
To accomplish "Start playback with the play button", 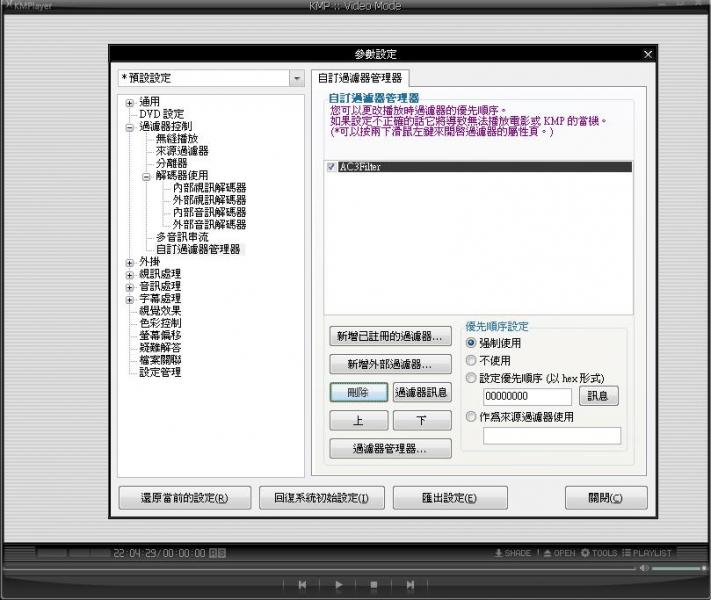I will point(338,585).
